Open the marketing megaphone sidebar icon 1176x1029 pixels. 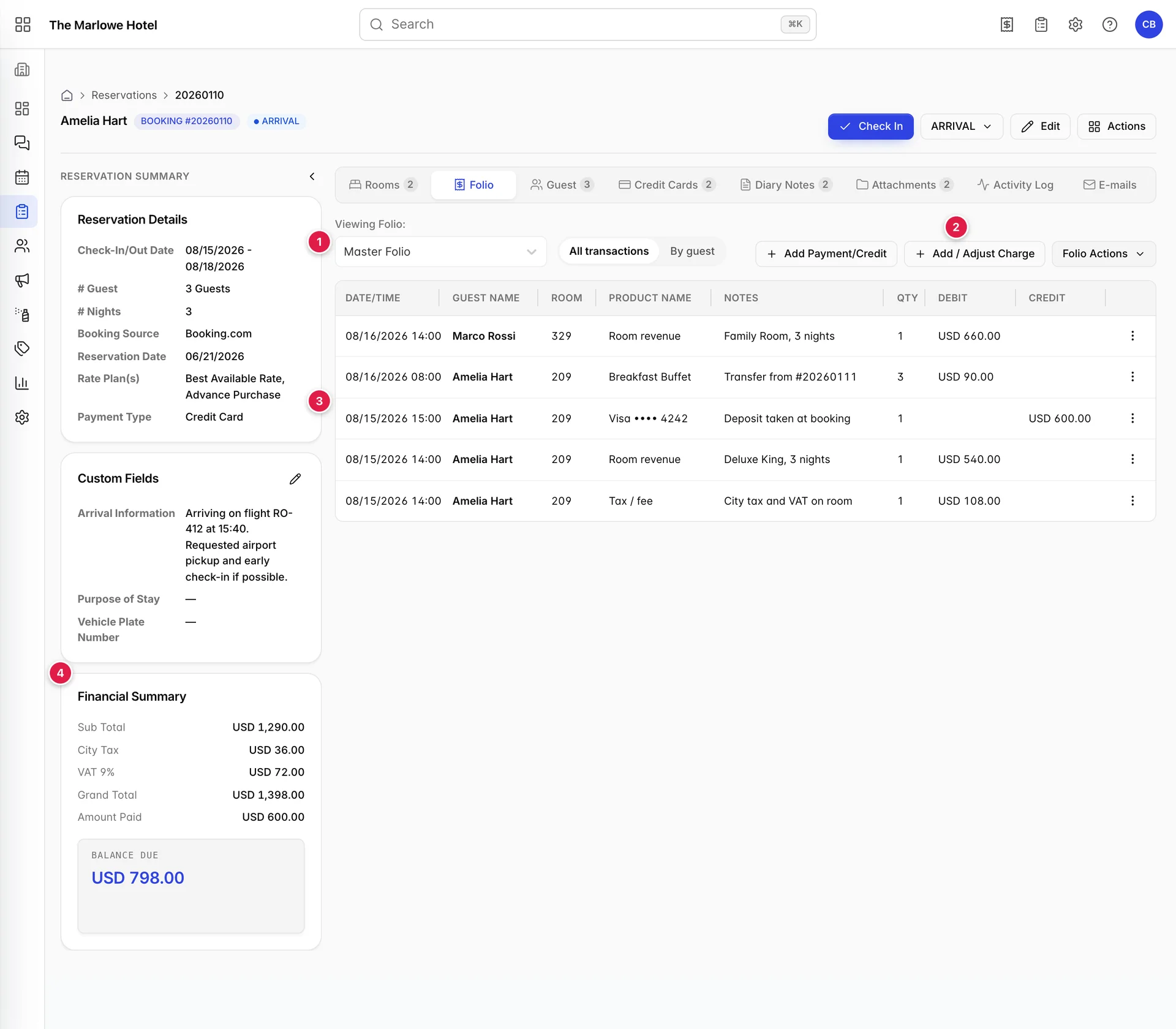tap(22, 281)
